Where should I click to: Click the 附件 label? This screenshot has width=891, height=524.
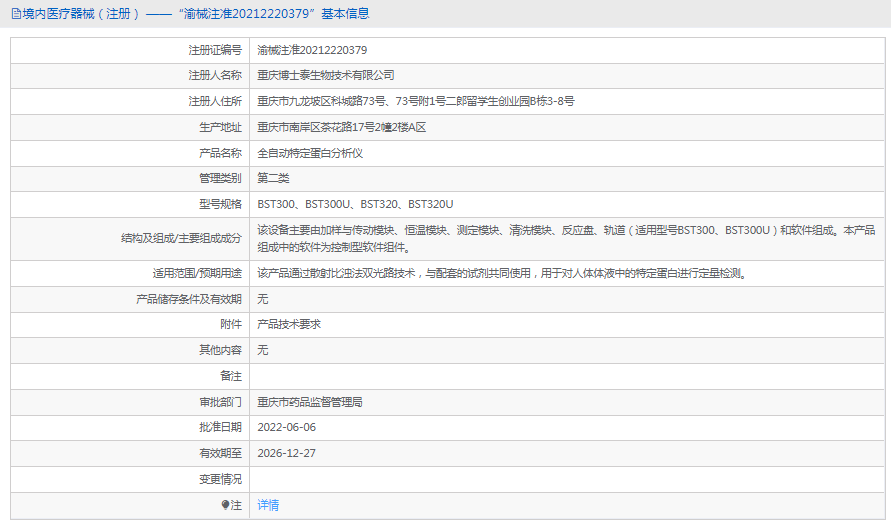click(x=231, y=324)
